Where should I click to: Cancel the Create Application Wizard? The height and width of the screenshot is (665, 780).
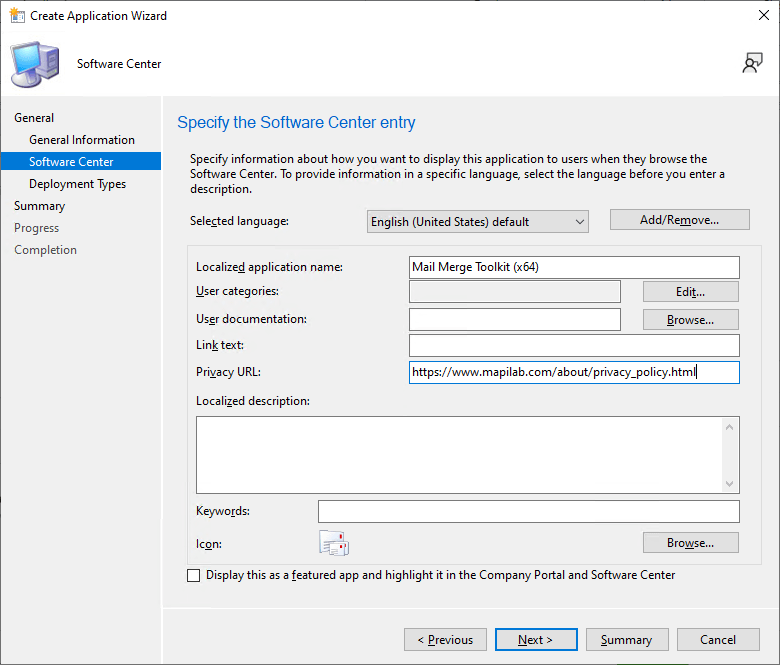coord(718,640)
